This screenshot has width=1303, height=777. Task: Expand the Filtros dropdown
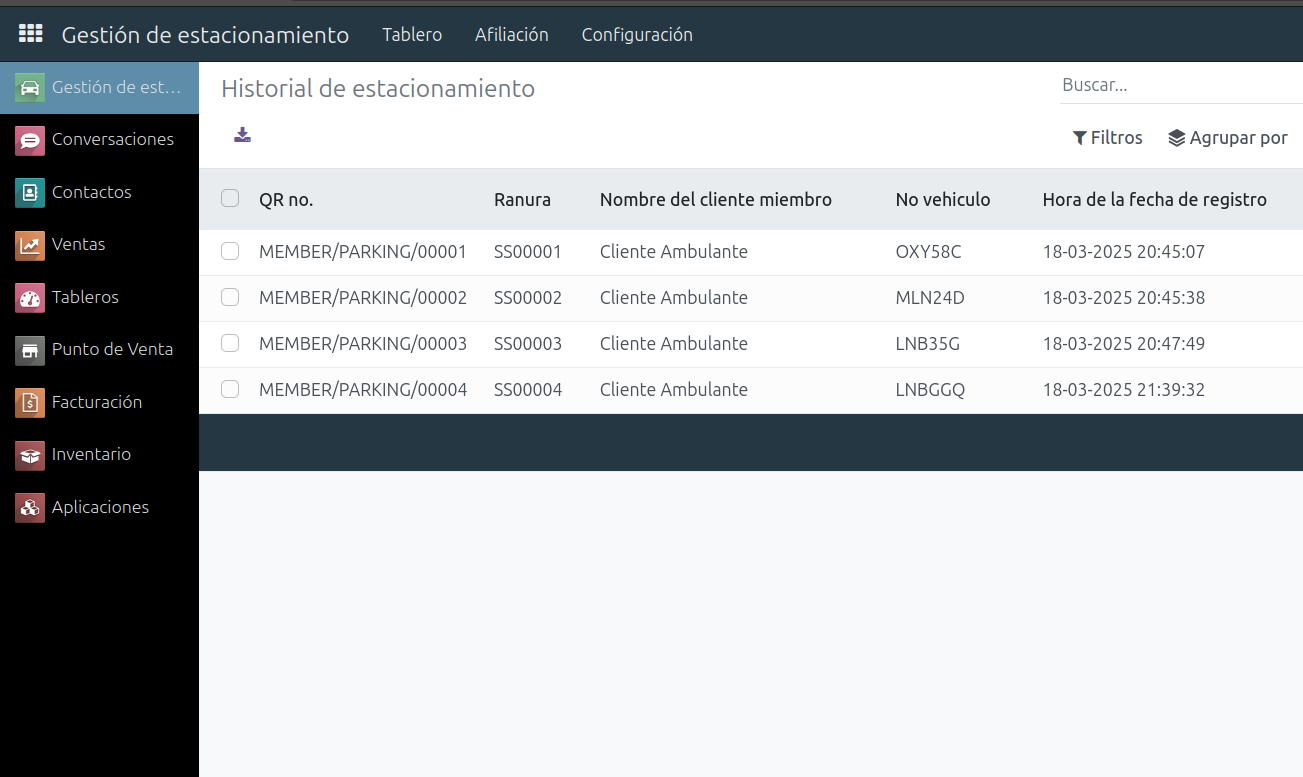click(1107, 138)
